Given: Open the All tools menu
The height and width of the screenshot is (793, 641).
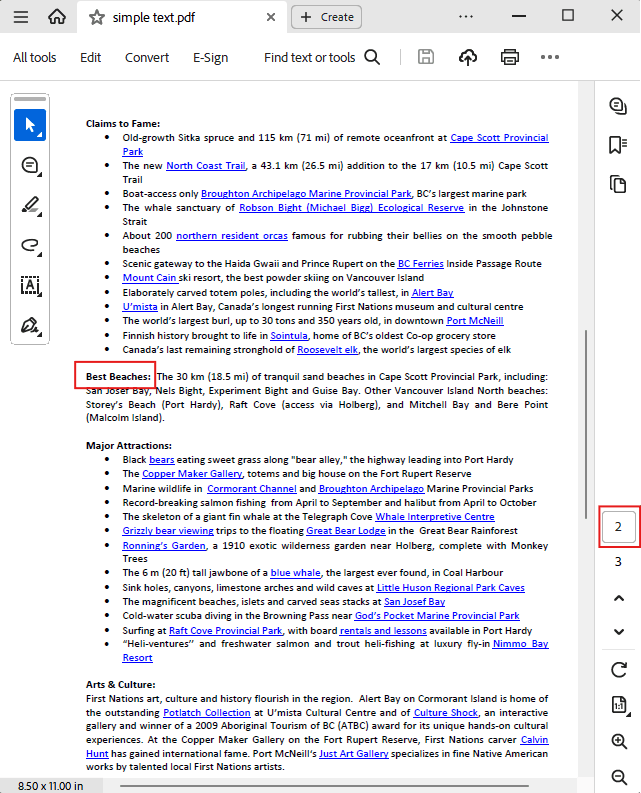Looking at the screenshot, I should click(35, 57).
